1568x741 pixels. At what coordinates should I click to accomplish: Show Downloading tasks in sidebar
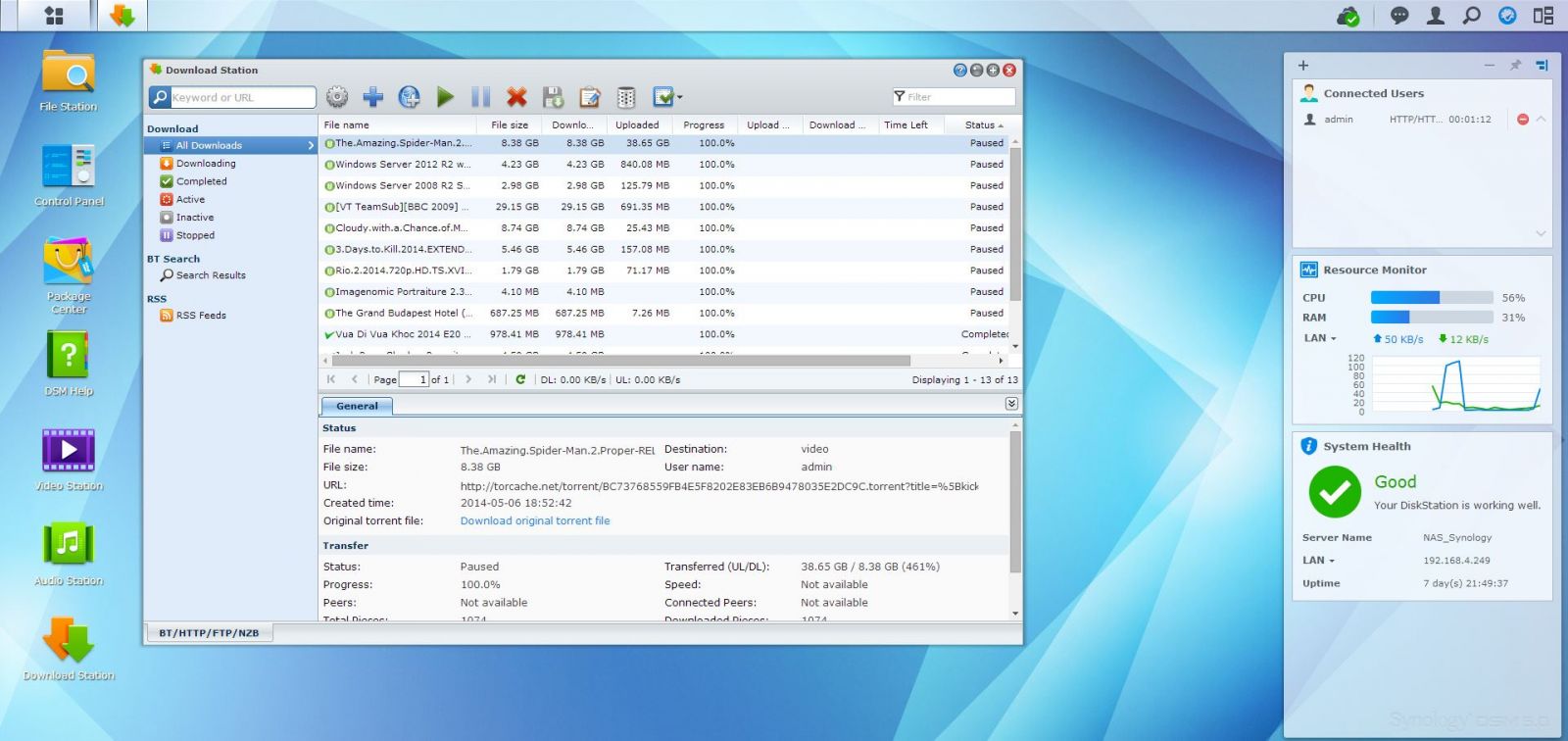pyautogui.click(x=206, y=164)
